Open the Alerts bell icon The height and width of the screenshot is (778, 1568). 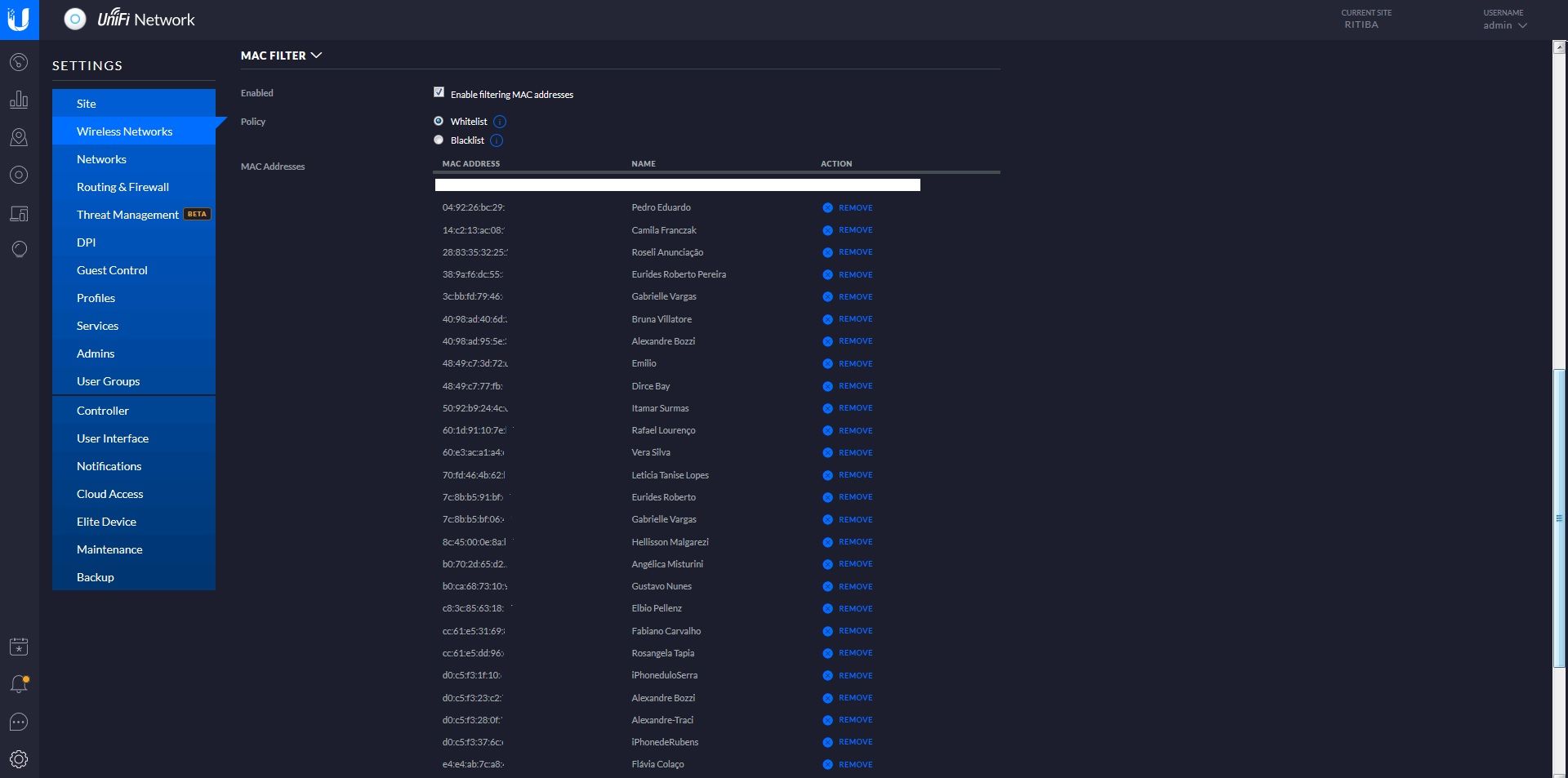point(19,684)
